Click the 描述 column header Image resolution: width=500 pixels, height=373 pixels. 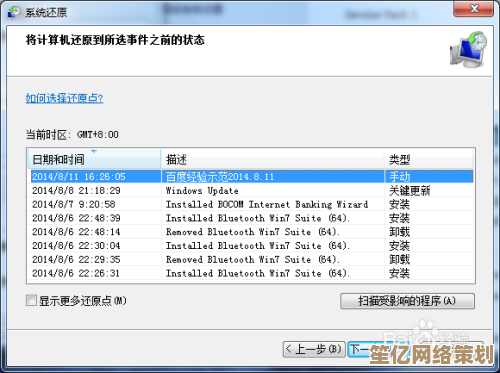point(273,159)
